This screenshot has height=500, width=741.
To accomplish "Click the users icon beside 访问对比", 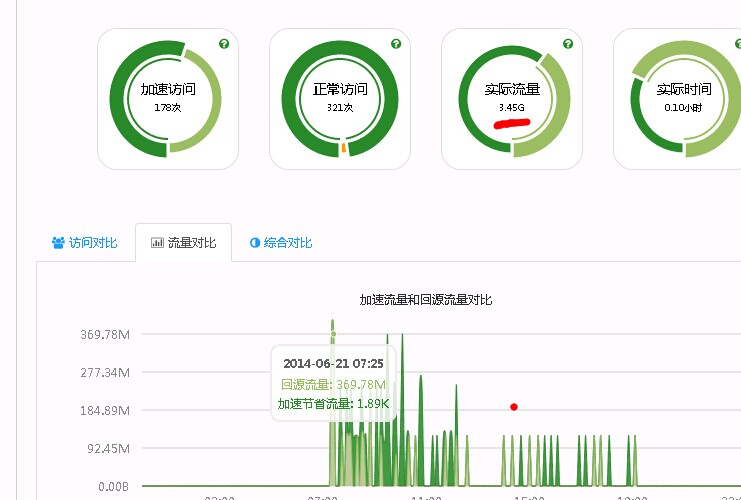I will (58, 243).
